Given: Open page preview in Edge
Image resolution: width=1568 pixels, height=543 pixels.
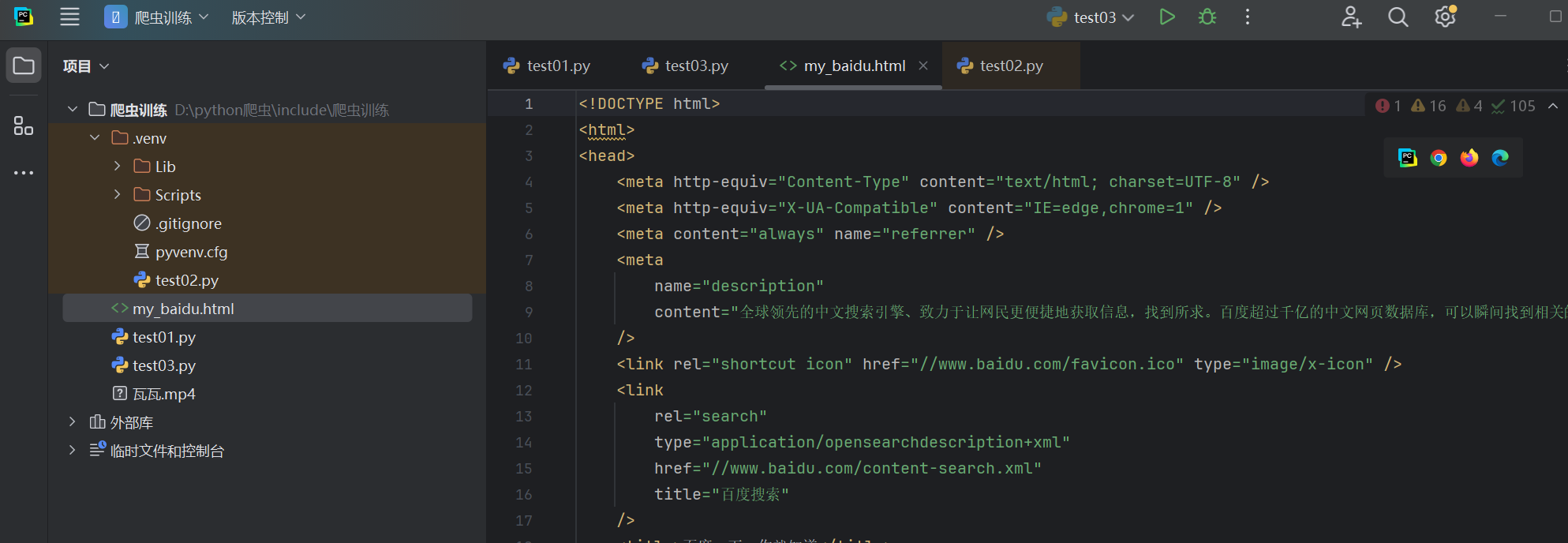Looking at the screenshot, I should click(1500, 158).
